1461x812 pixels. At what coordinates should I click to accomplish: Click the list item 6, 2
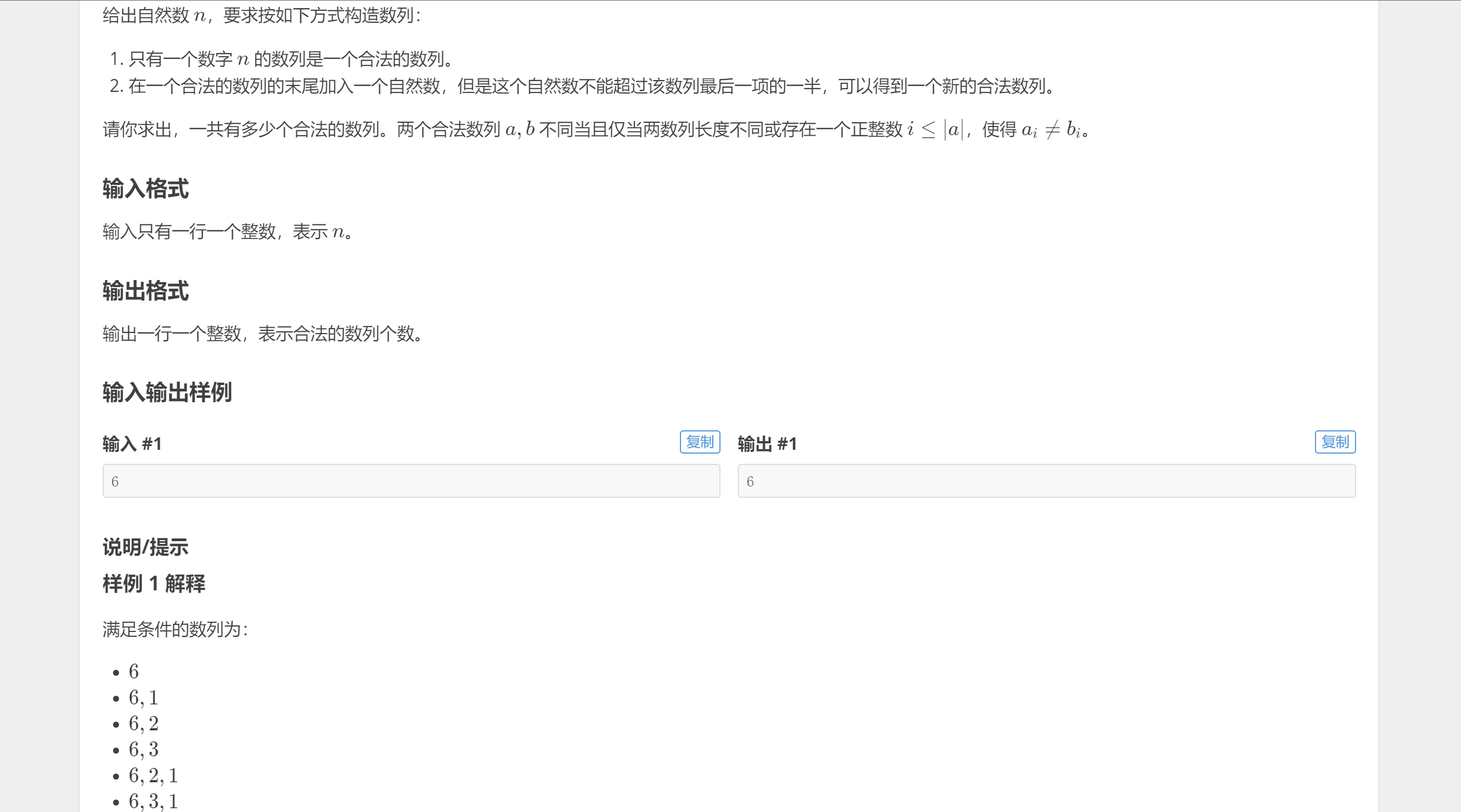coord(143,723)
